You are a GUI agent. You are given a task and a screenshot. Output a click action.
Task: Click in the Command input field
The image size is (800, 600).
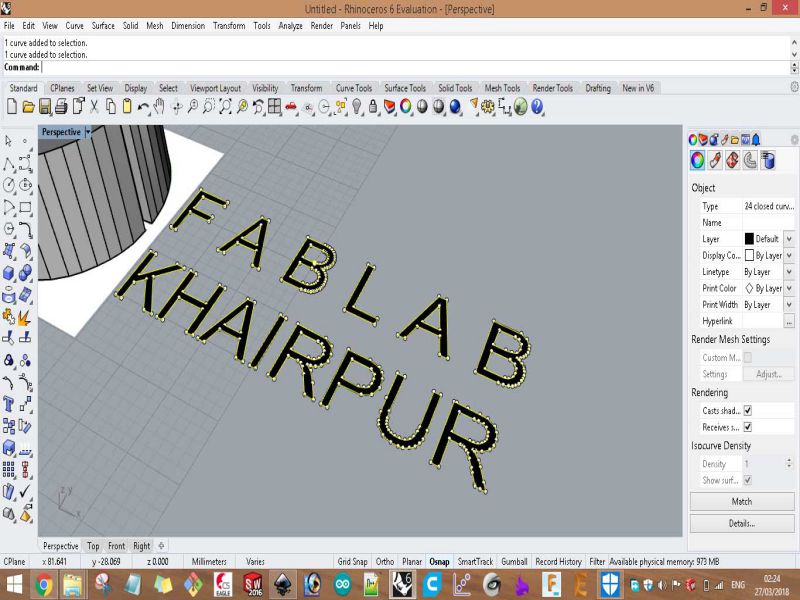(x=415, y=67)
